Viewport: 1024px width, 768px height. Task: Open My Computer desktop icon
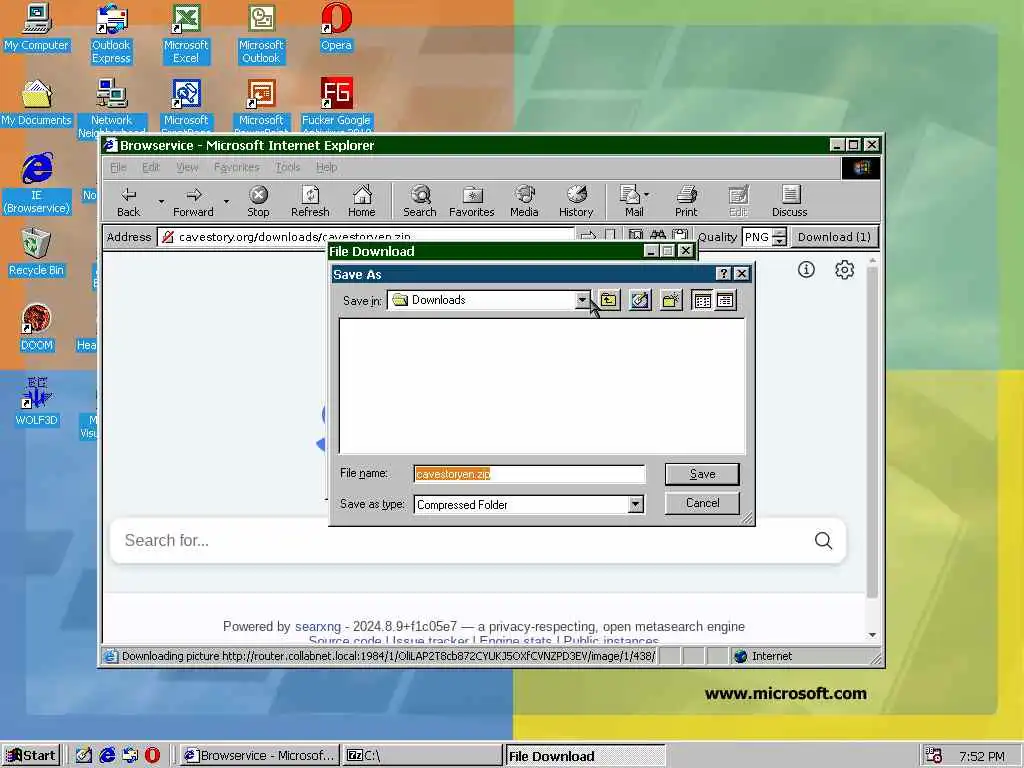point(36,28)
